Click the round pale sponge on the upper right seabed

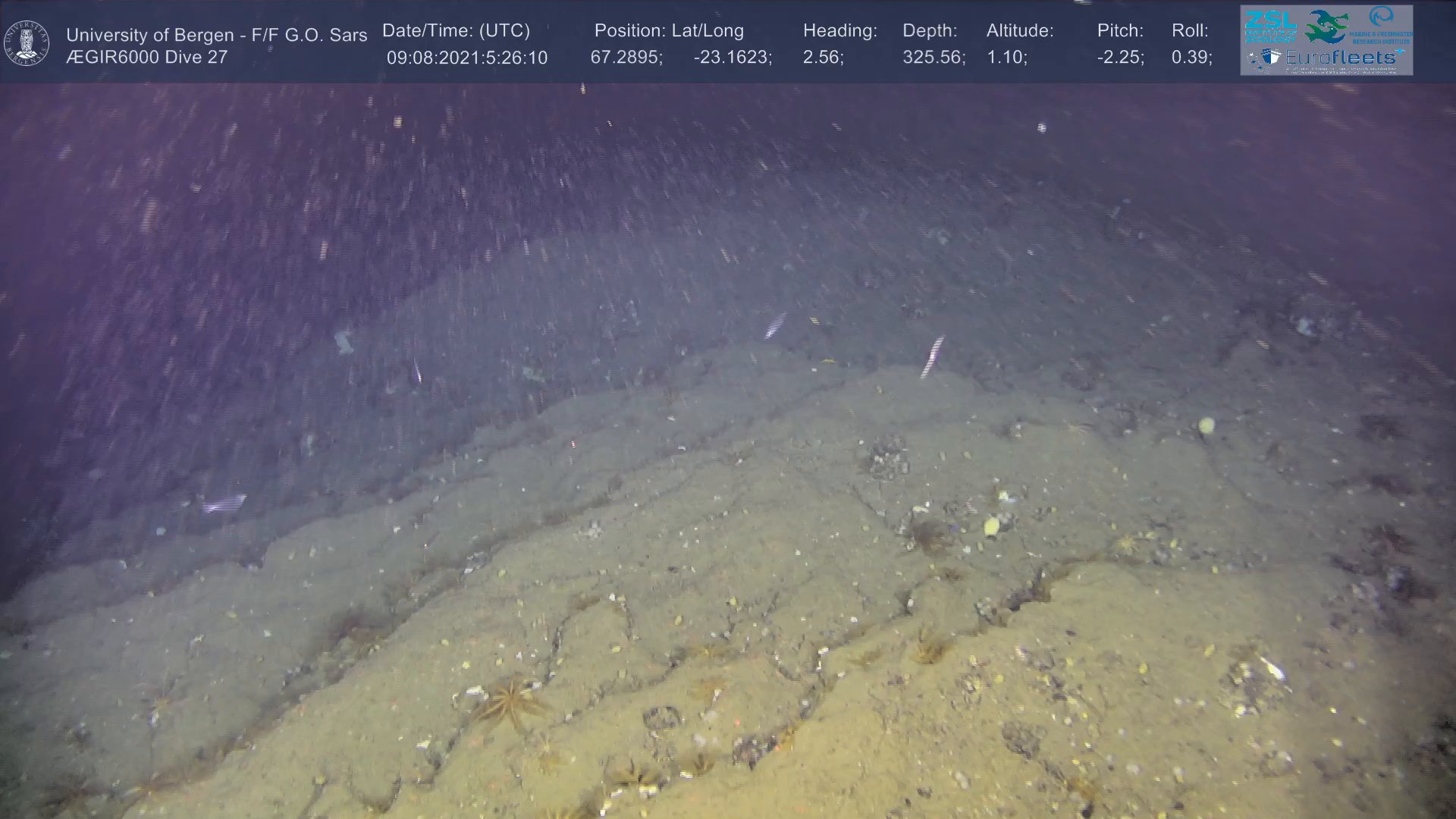point(1206,425)
